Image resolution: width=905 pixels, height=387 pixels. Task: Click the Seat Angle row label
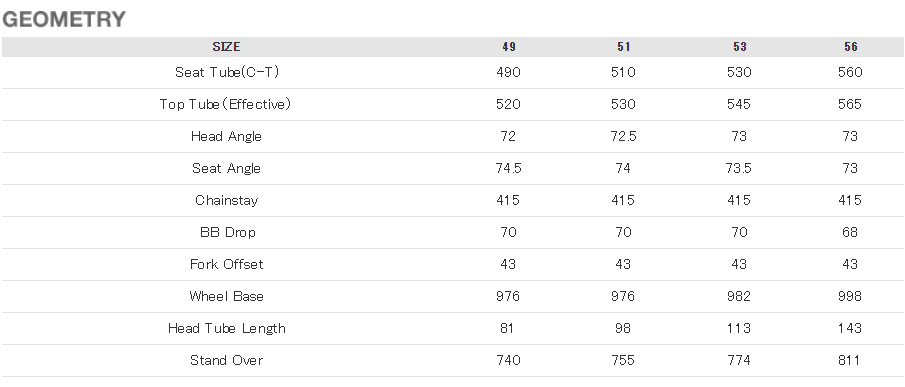[x=226, y=168]
